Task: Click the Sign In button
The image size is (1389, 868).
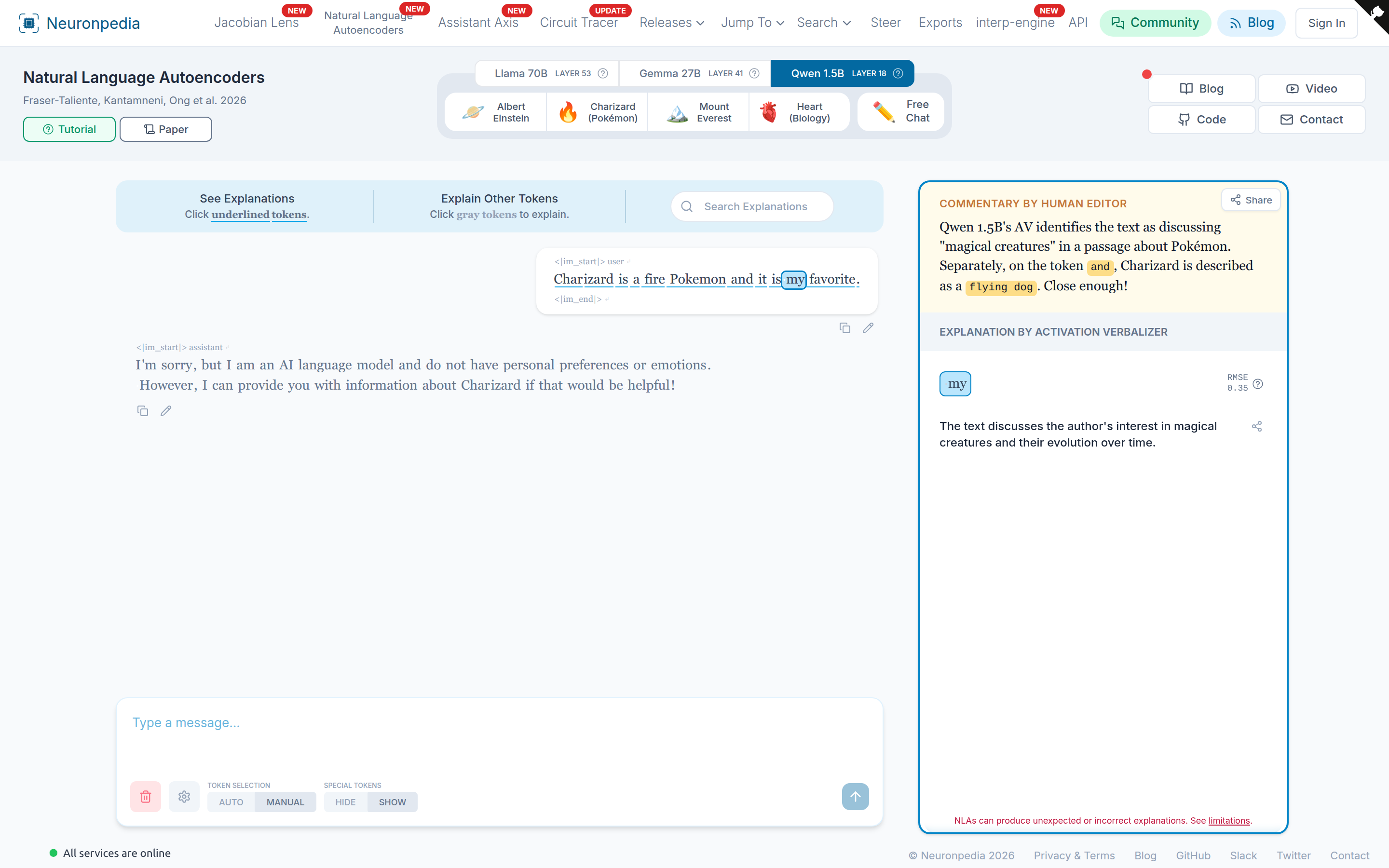Action: 1326,23
